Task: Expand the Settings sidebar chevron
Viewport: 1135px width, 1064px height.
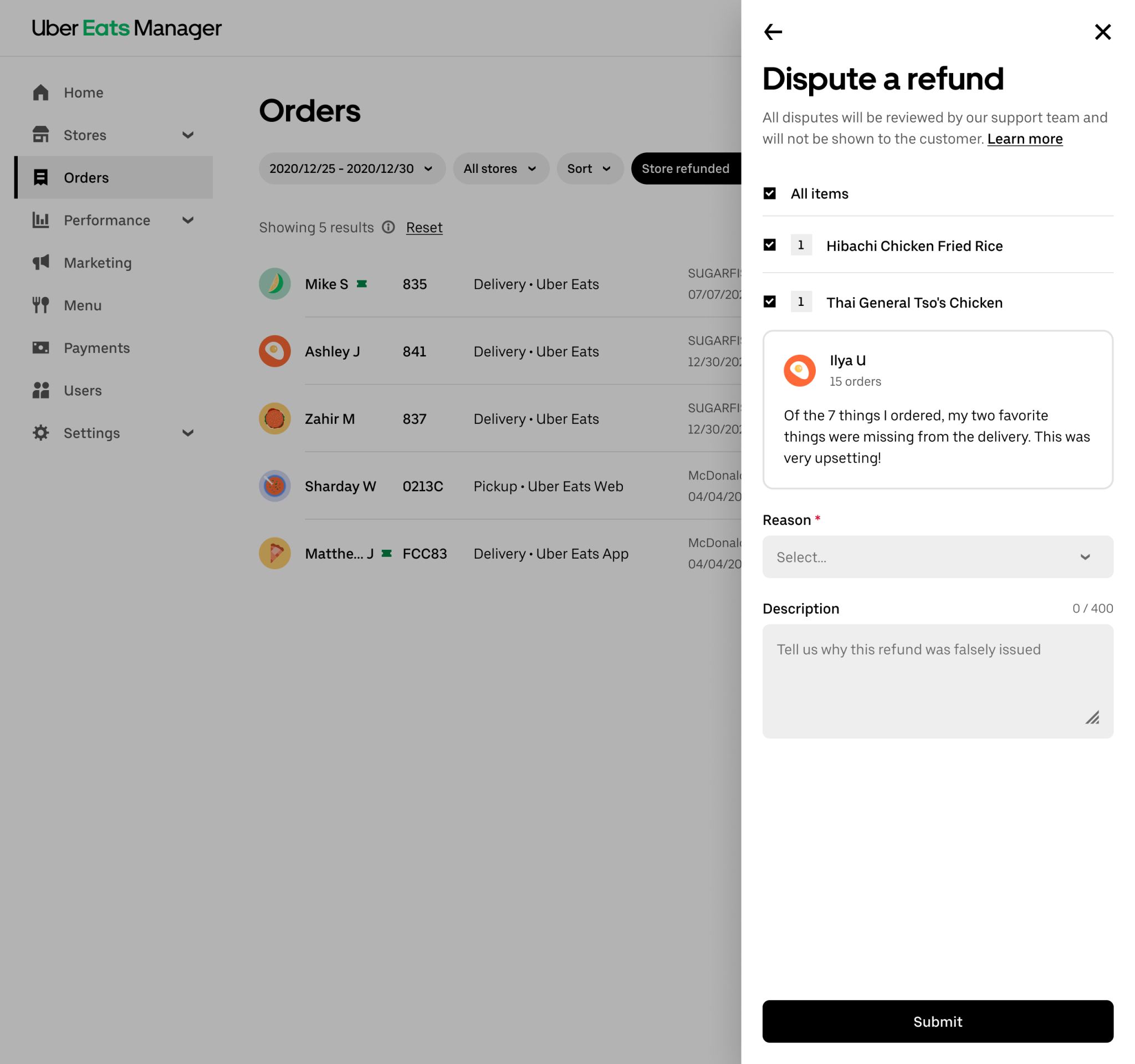Action: point(188,433)
